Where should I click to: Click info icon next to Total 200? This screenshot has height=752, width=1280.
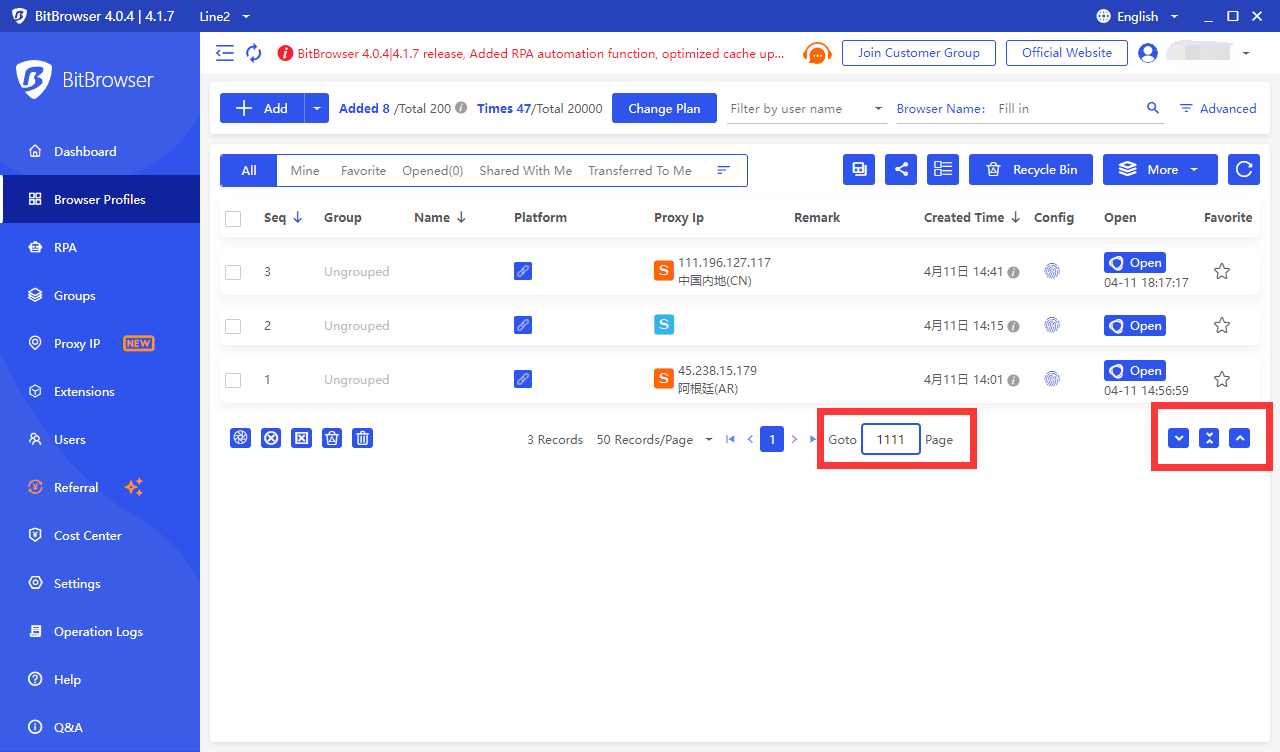pos(461,108)
